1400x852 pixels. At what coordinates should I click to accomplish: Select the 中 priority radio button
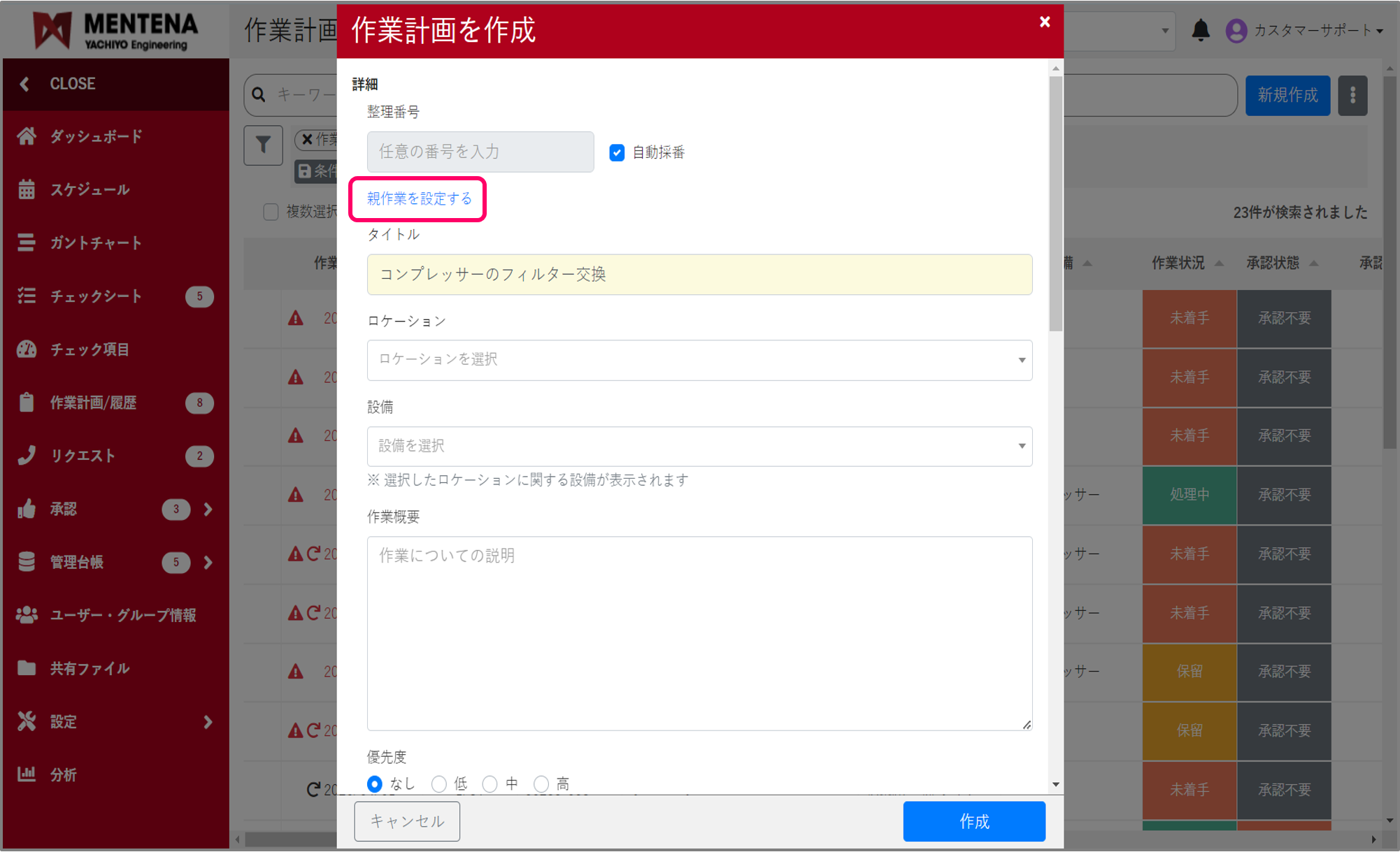point(490,784)
